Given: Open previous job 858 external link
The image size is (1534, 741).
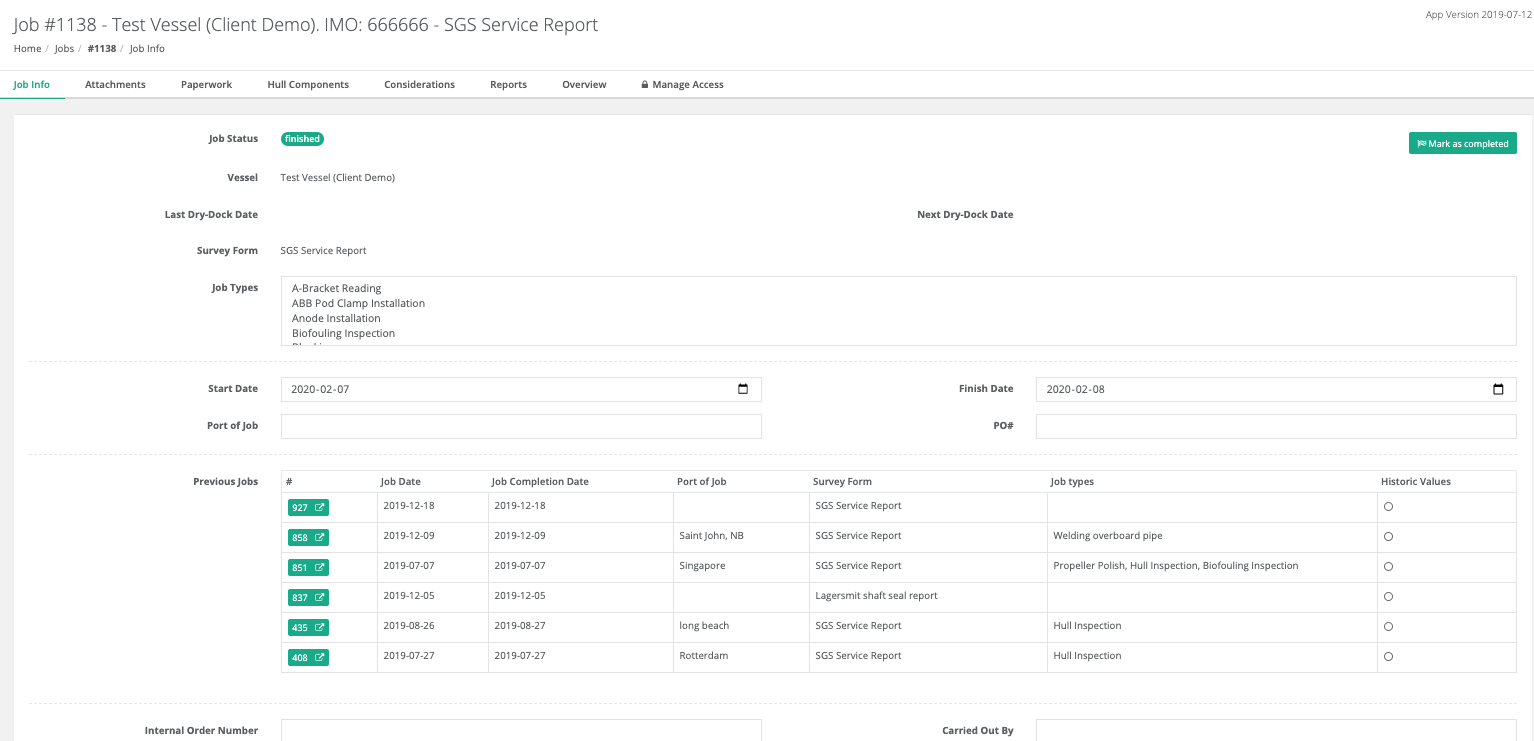Looking at the screenshot, I should pos(308,538).
